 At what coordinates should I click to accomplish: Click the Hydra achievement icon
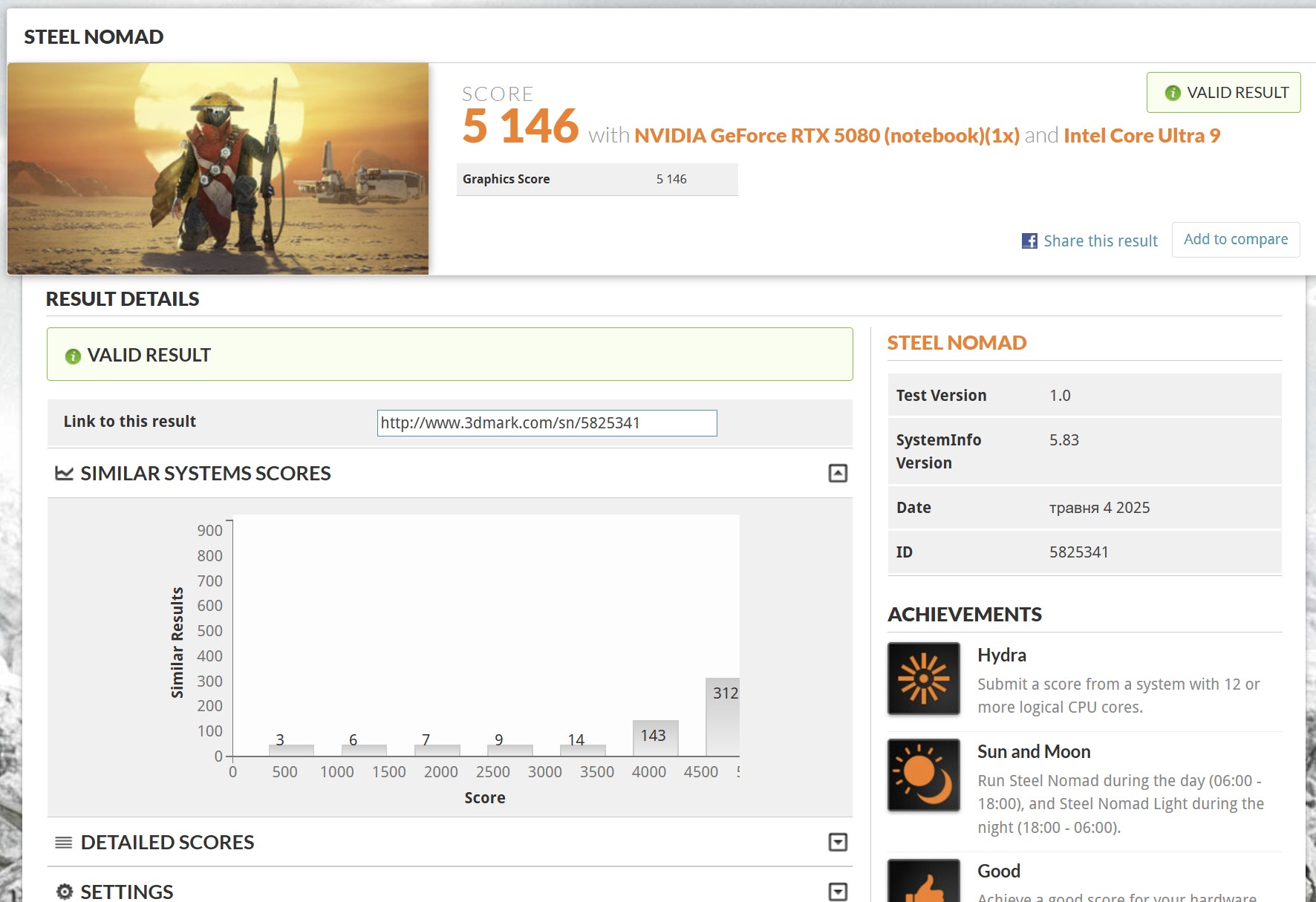pos(923,679)
